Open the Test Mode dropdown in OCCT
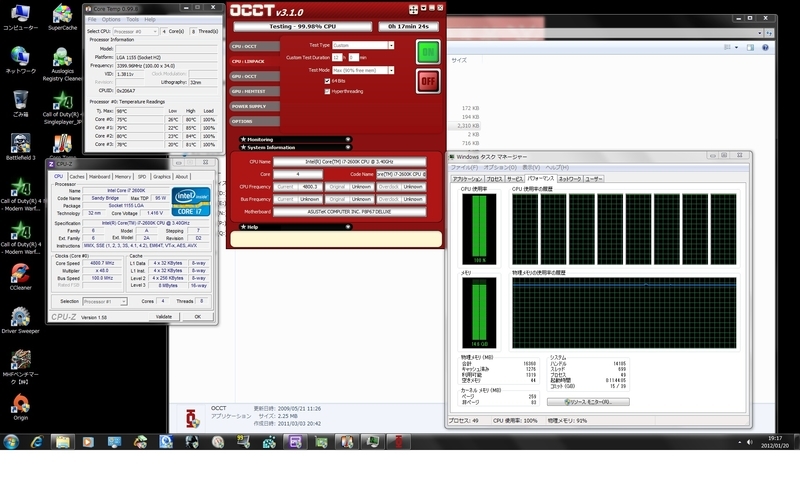The height and width of the screenshot is (500, 800). click(x=391, y=70)
